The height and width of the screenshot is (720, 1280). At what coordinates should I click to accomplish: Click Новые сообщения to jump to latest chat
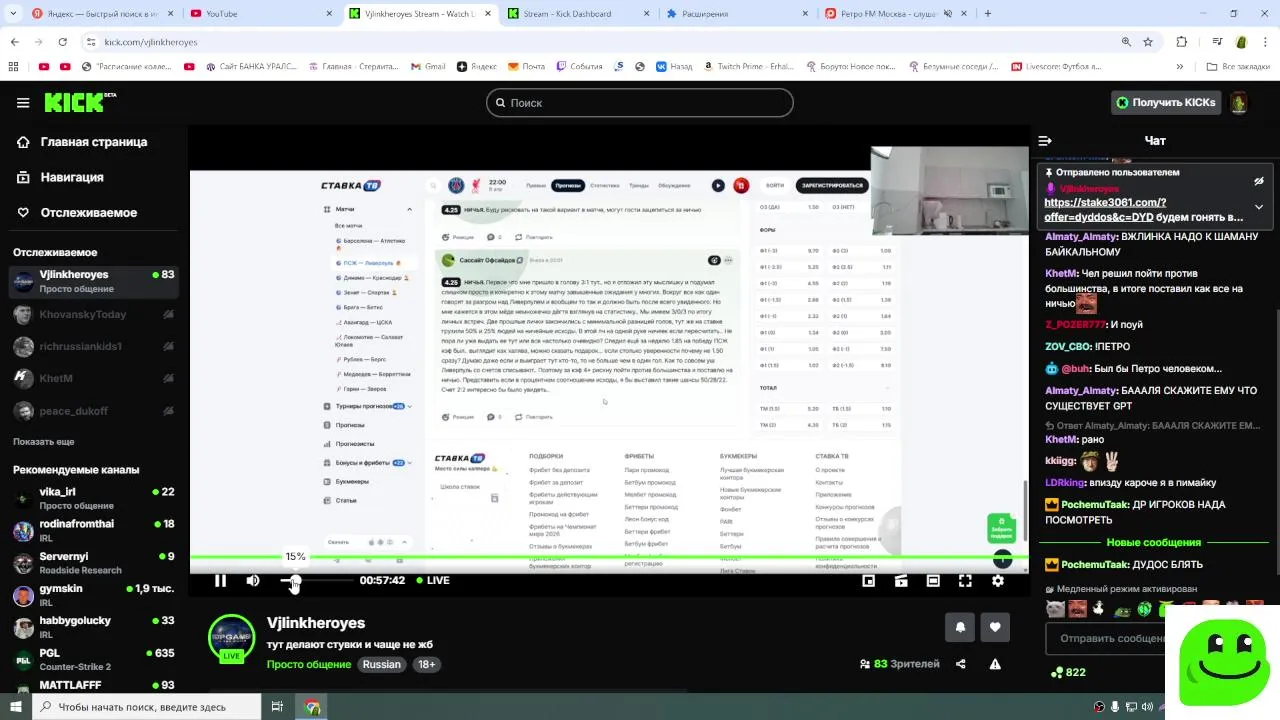pos(1153,542)
